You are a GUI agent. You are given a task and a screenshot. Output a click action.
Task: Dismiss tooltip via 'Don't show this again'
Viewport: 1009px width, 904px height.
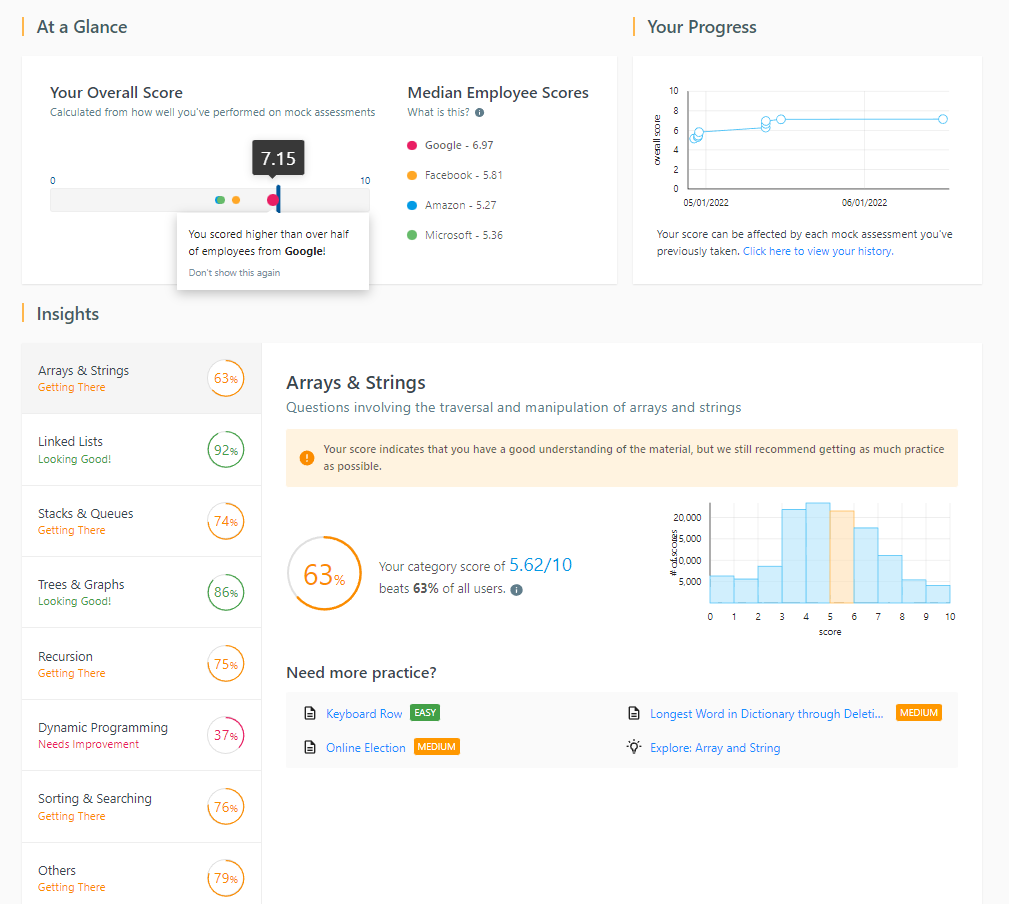coord(234,273)
